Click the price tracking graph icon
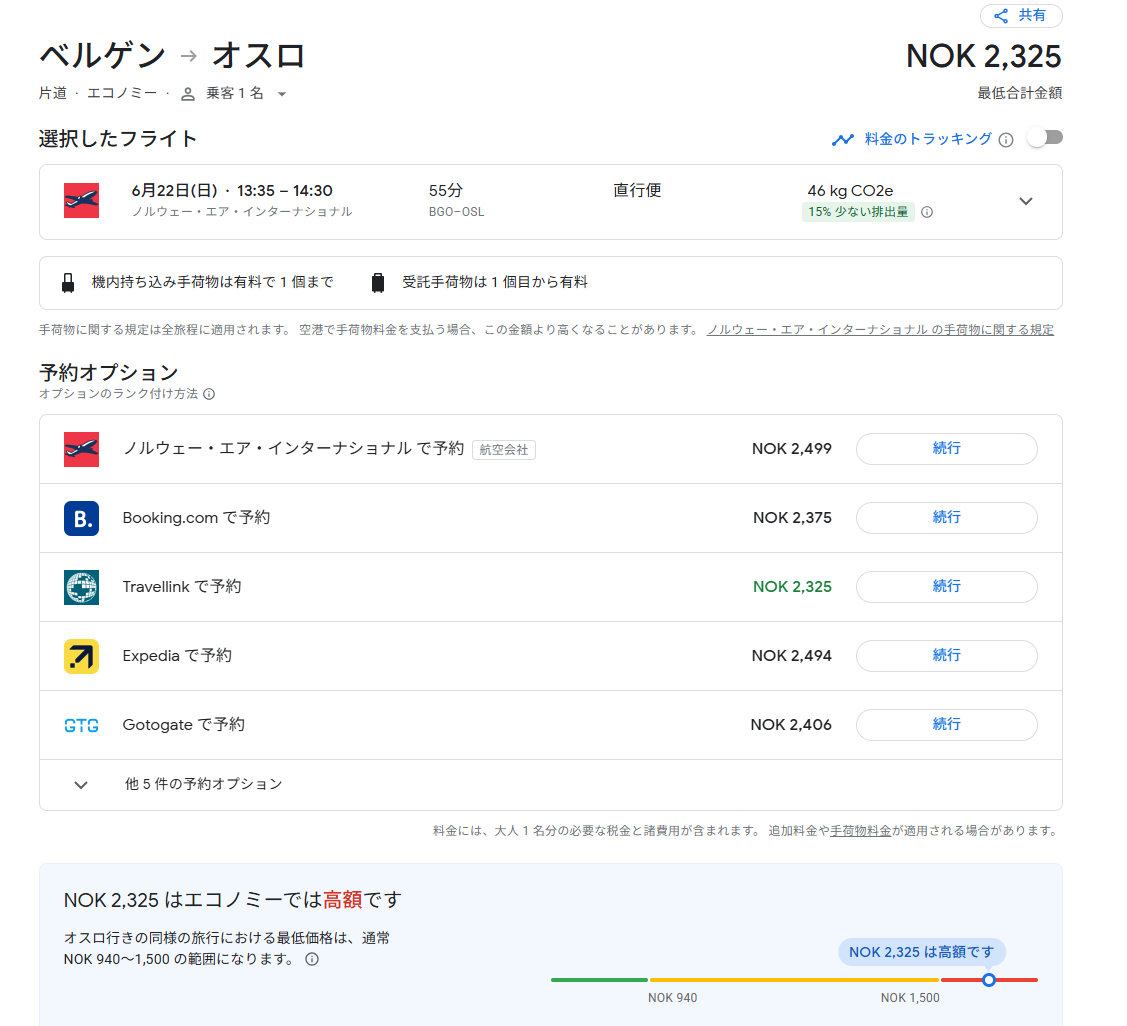Viewport: 1127px width, 1026px height. pyautogui.click(x=843, y=140)
